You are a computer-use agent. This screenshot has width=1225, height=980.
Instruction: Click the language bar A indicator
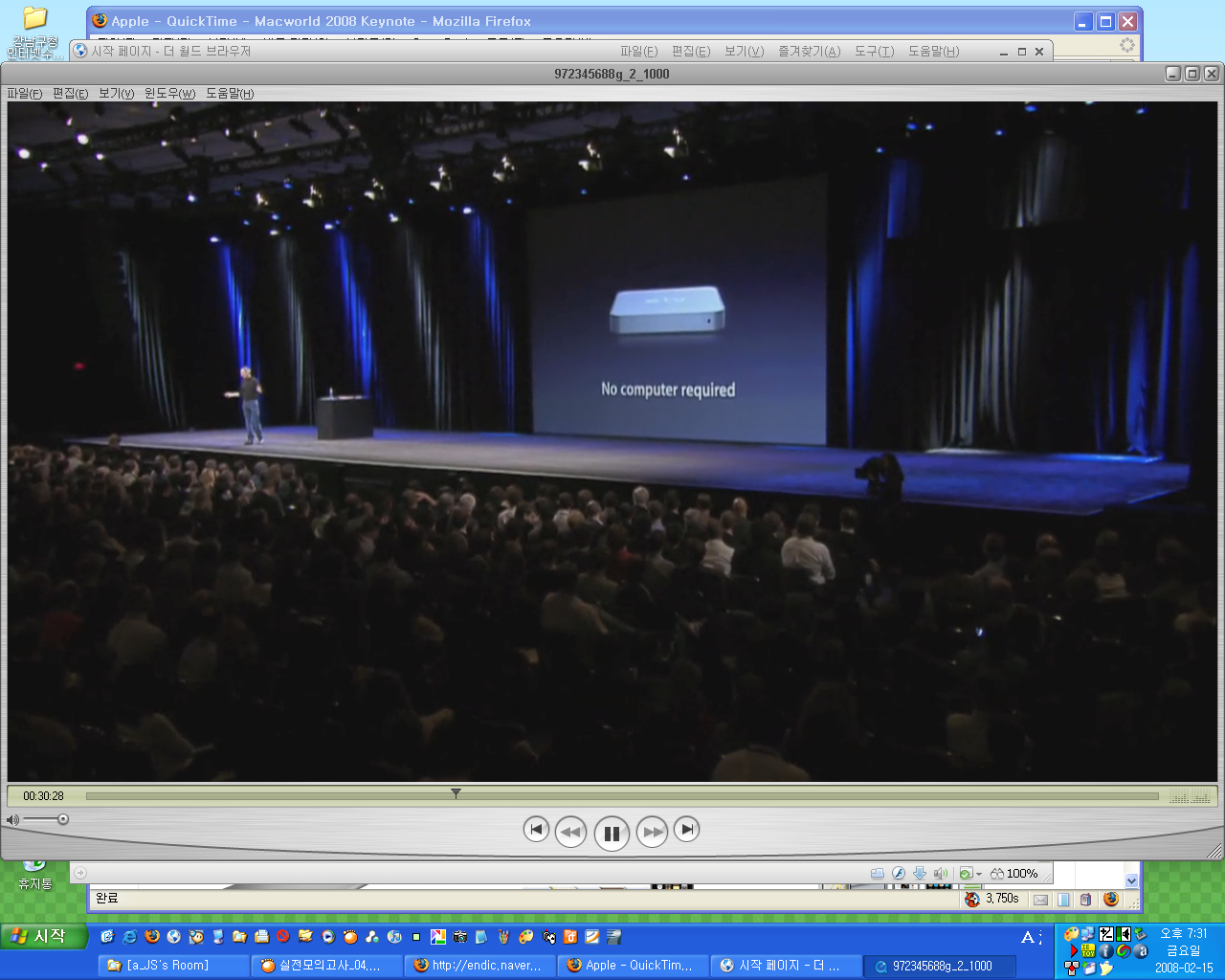tap(1030, 937)
